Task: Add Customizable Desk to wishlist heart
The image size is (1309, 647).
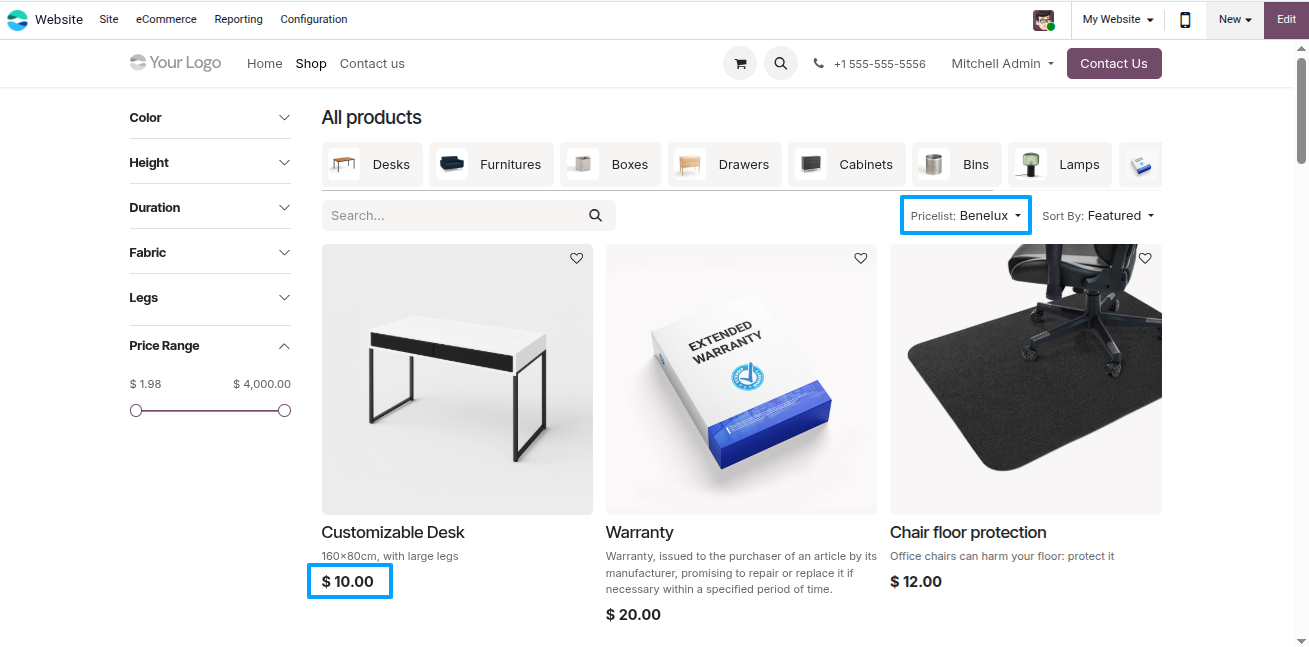Action: tap(577, 258)
